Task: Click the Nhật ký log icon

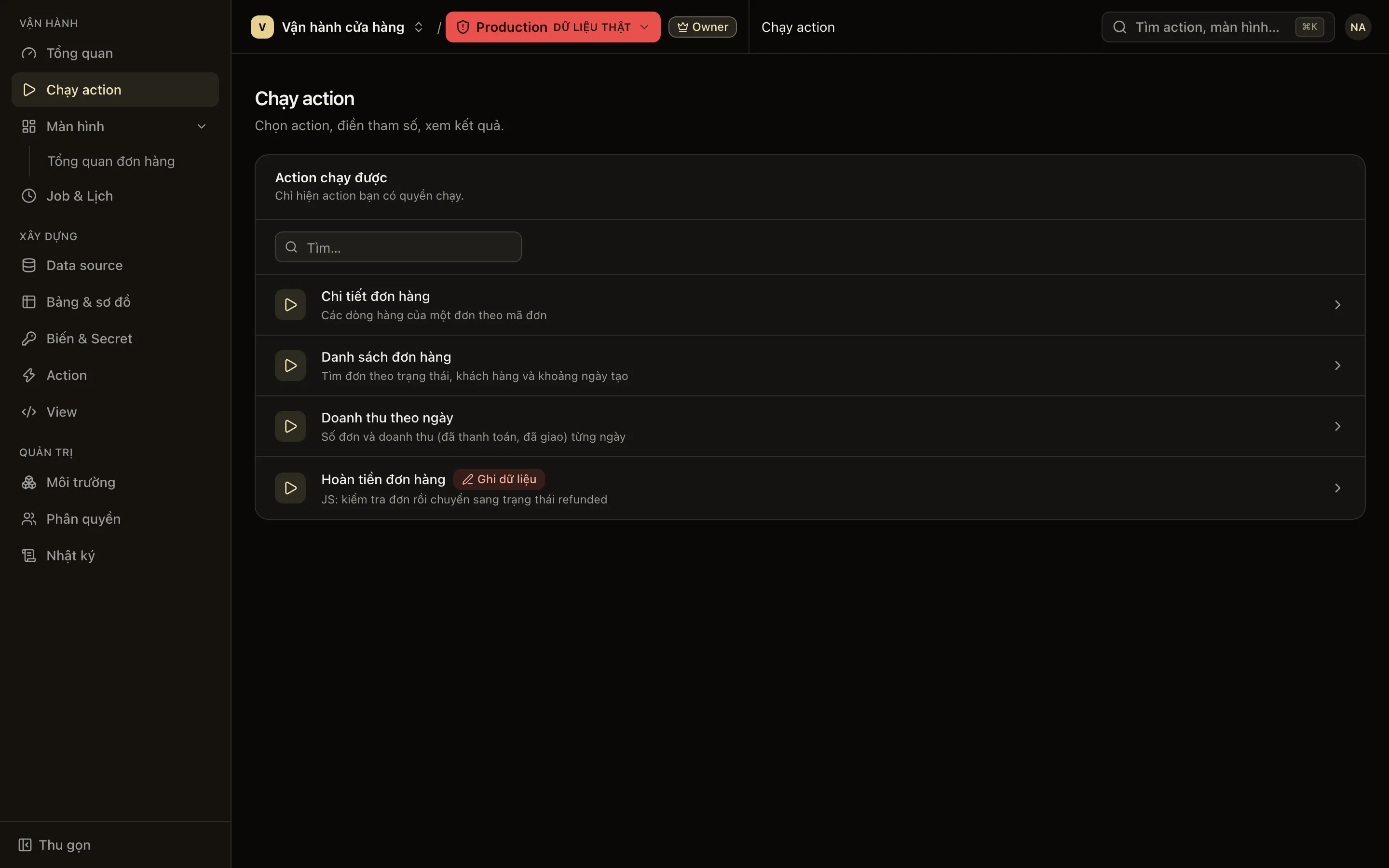Action: (x=29, y=556)
